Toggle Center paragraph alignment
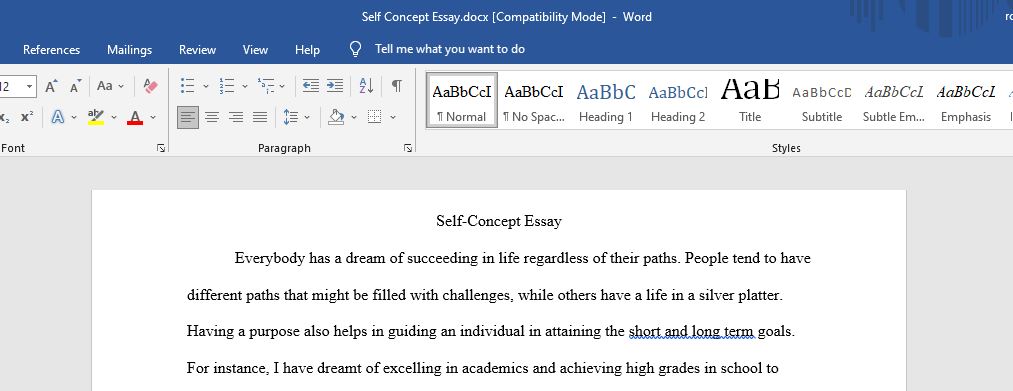The width and height of the screenshot is (1013, 391). point(212,117)
